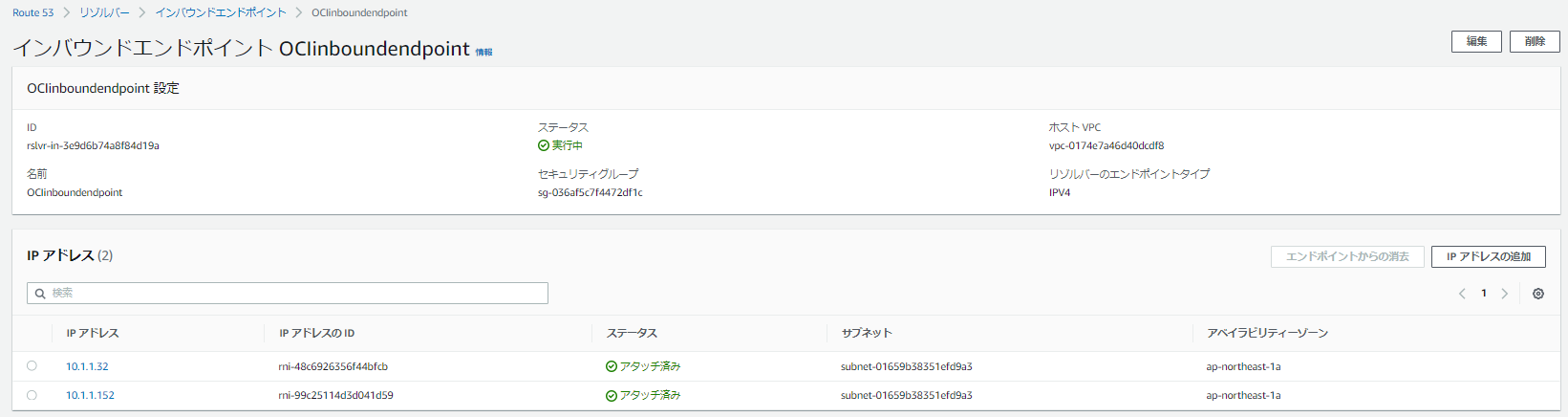The height and width of the screenshot is (417, 1568).
Task: Sort by IP アドレス column header
Action: point(93,333)
